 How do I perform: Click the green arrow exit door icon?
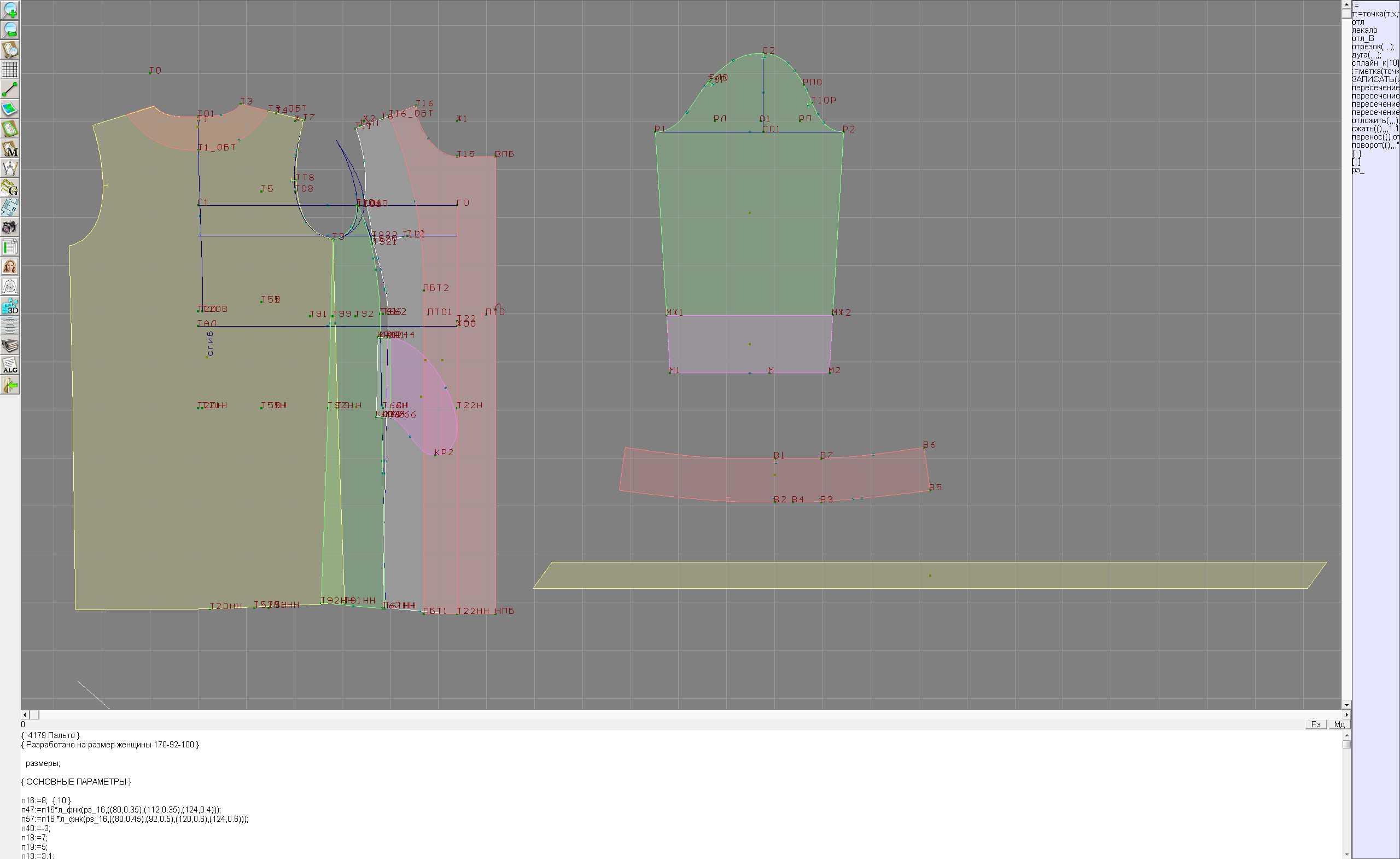[x=10, y=385]
